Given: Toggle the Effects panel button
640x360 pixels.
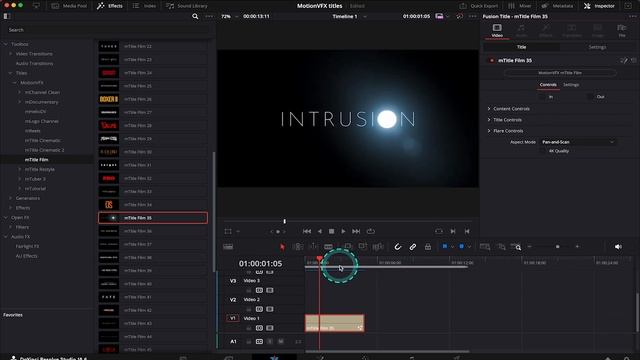Looking at the screenshot, I should click(109, 6).
